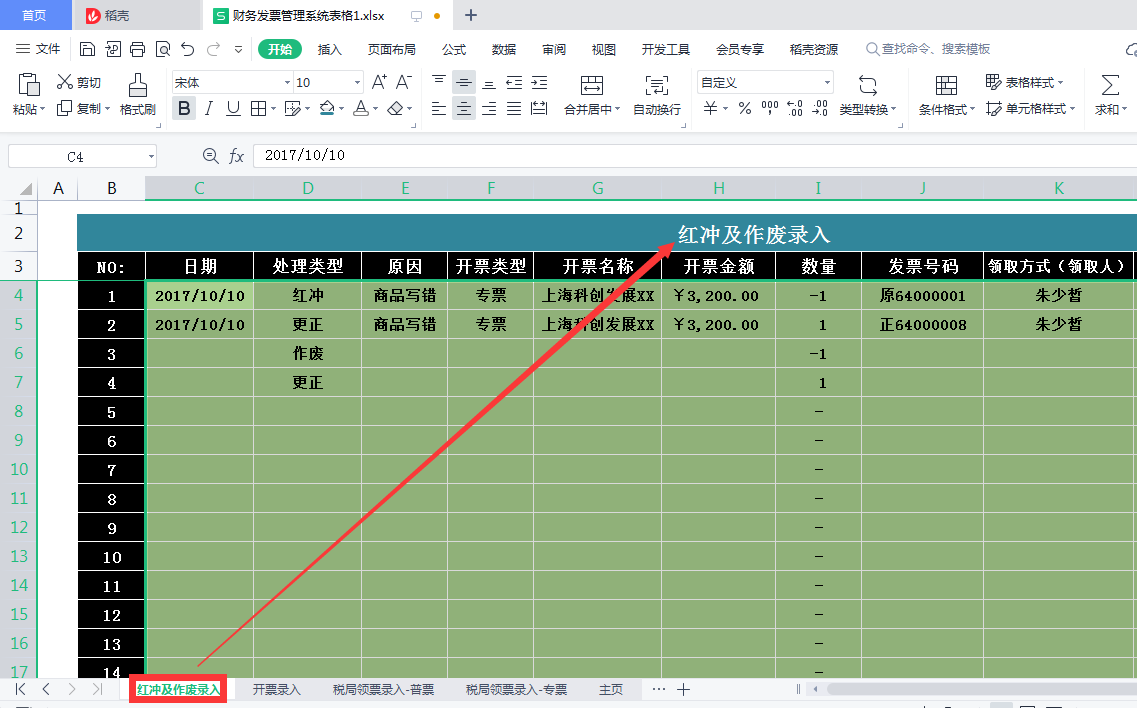Click the Save icon in quick toolbar

[x=87, y=49]
